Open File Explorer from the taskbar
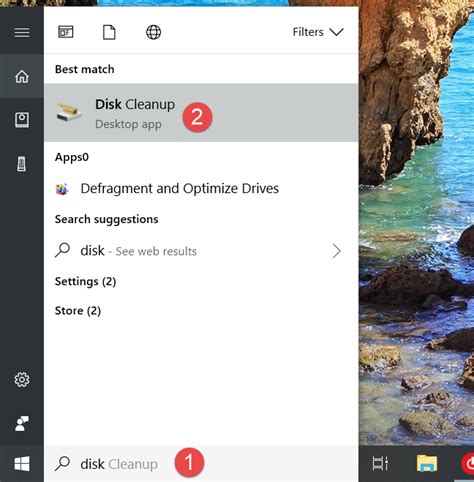Screen dimensions: 474x482 coord(427,463)
